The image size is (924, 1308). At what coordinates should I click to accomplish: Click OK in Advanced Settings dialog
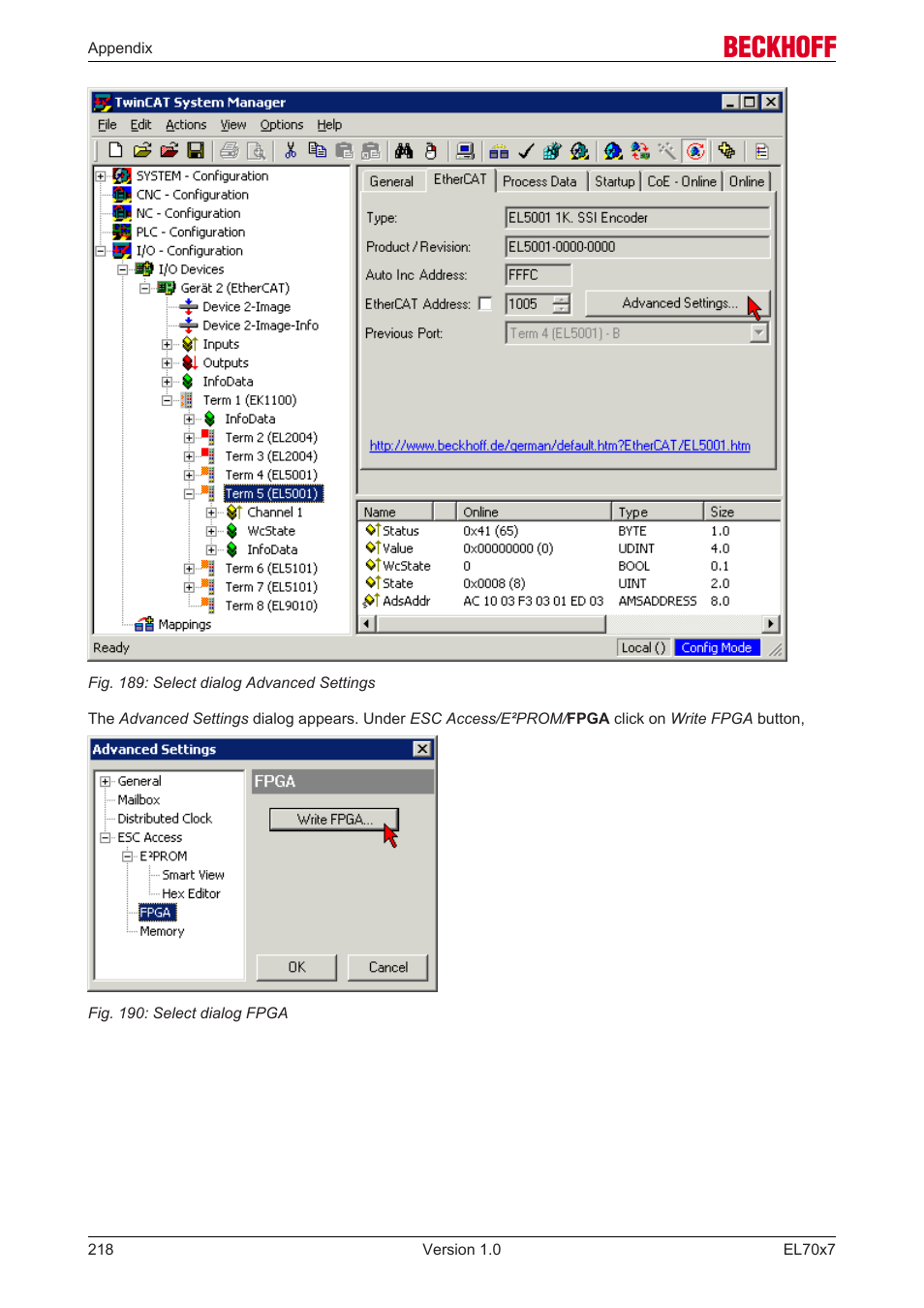point(296,967)
